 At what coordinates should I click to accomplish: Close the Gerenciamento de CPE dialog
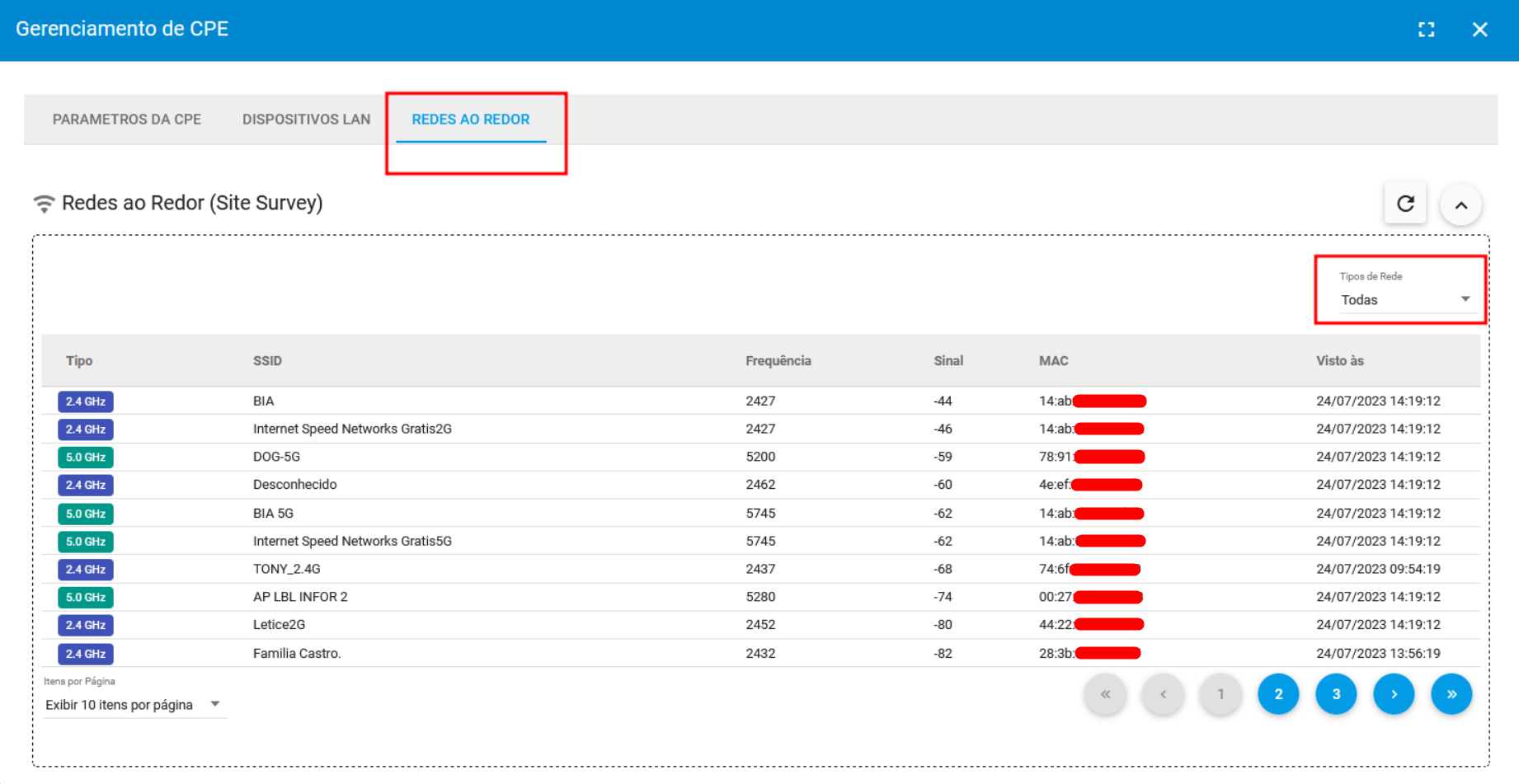(1479, 30)
